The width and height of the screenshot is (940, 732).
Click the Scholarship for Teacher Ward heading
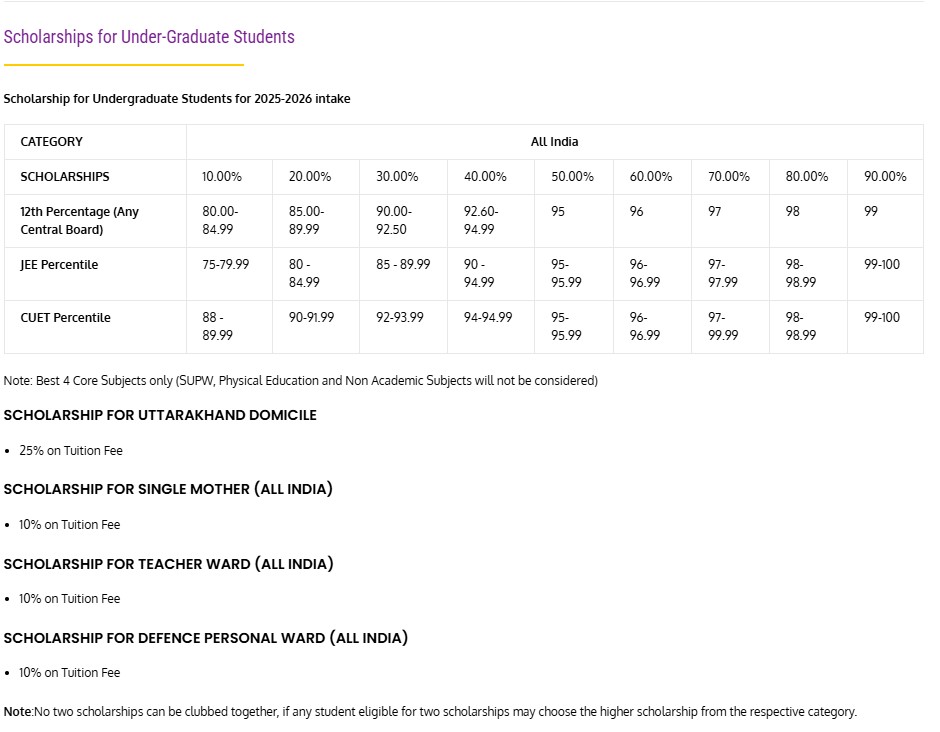click(x=168, y=564)
